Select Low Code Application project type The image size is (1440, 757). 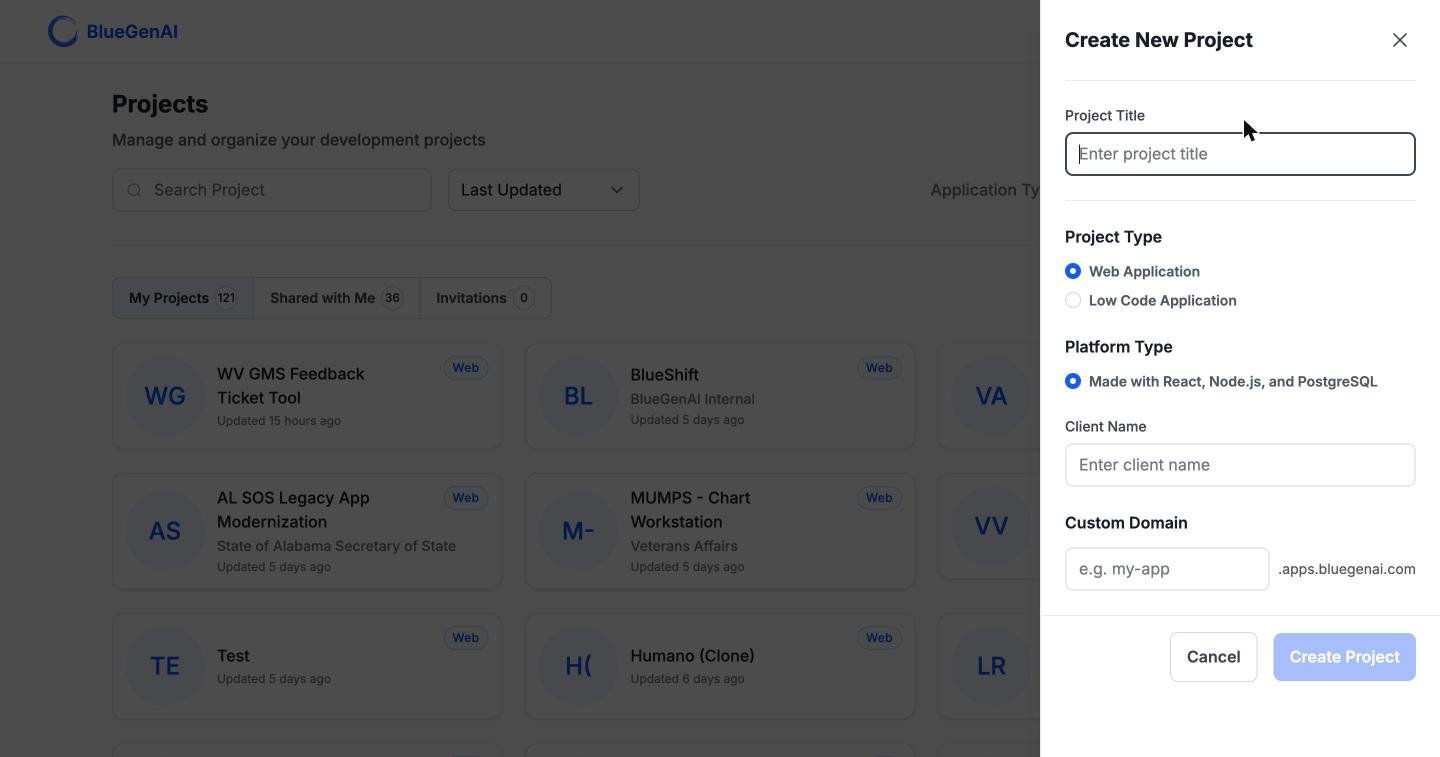[x=1073, y=300]
